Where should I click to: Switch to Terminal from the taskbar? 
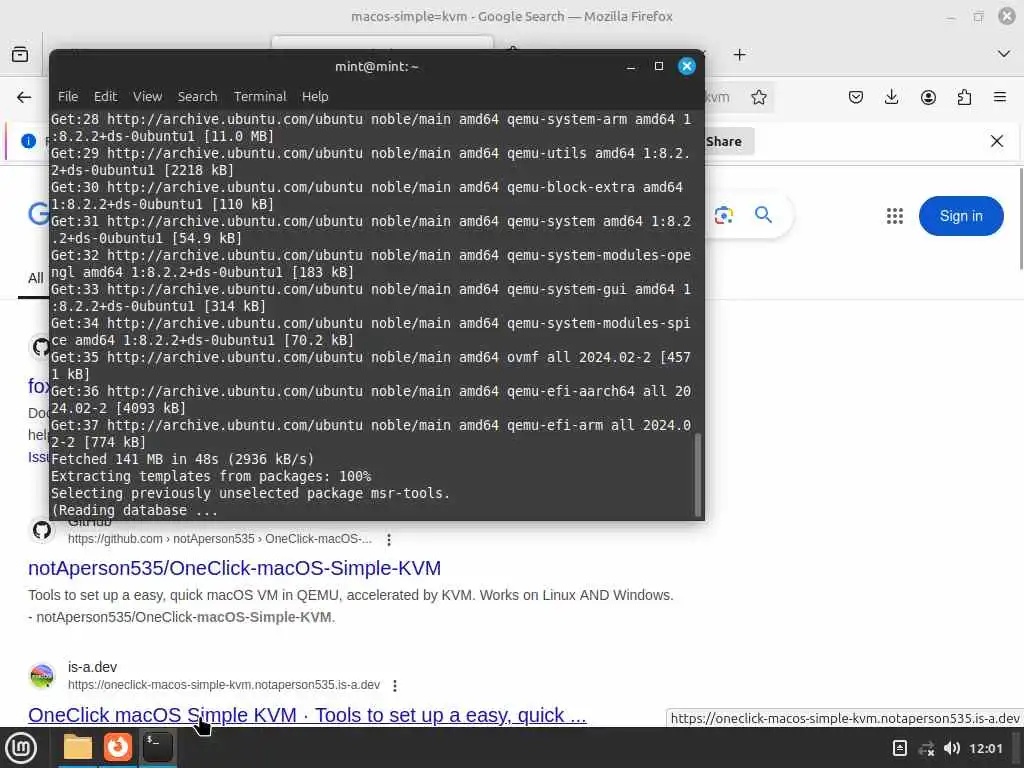click(x=157, y=747)
